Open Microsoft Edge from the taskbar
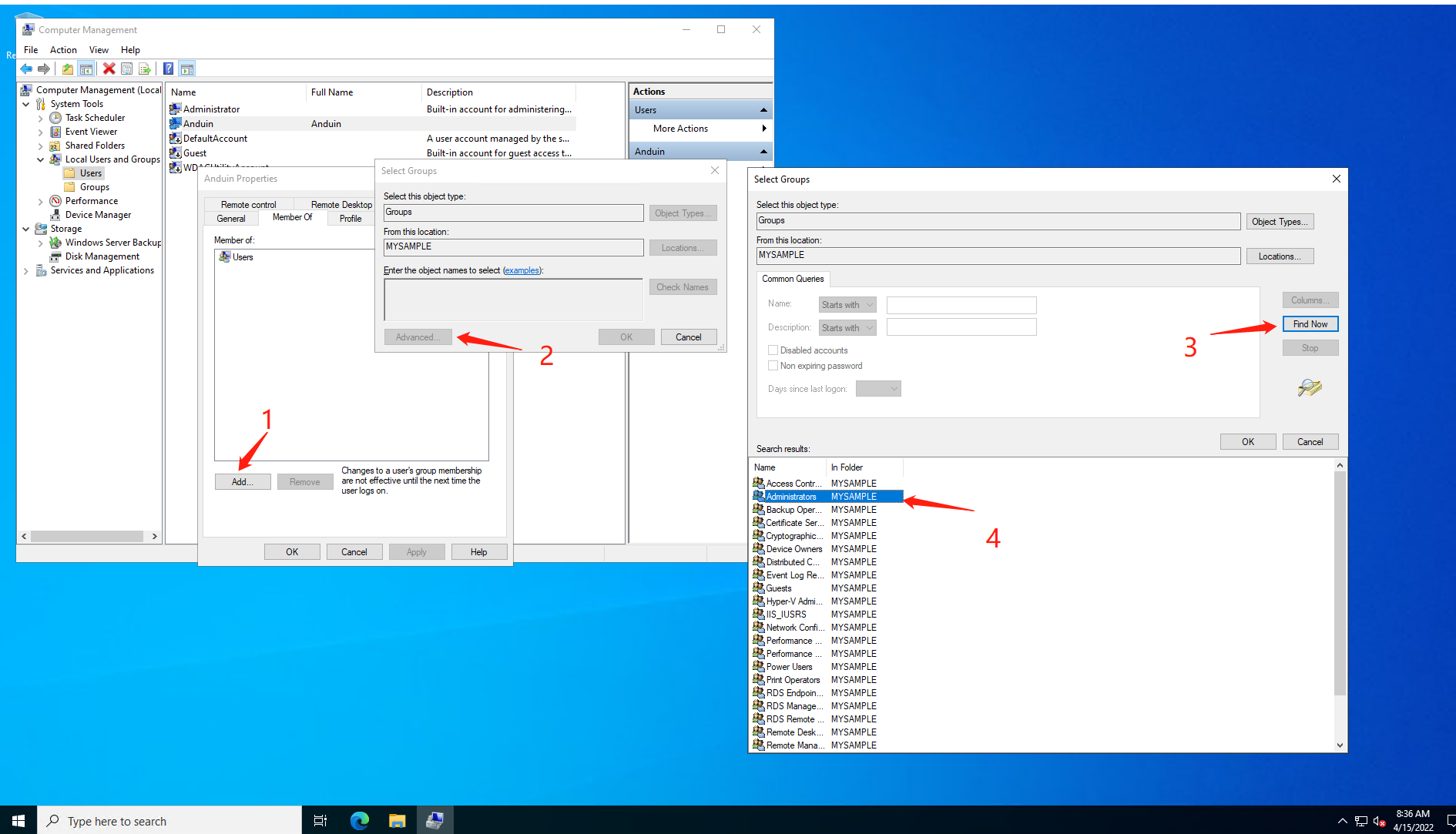 coord(360,821)
